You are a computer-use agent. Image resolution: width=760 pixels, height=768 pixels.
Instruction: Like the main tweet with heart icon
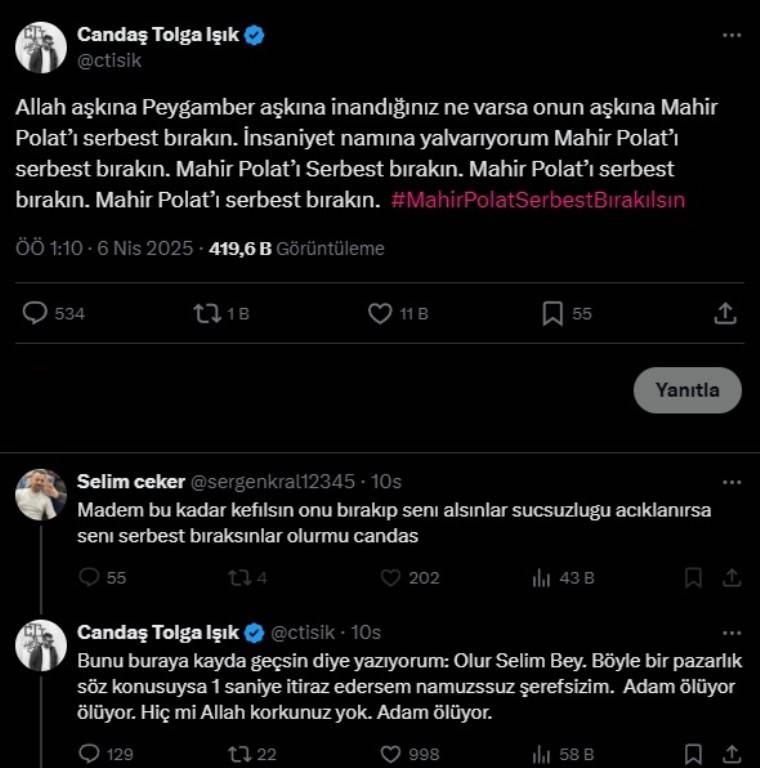(x=380, y=314)
